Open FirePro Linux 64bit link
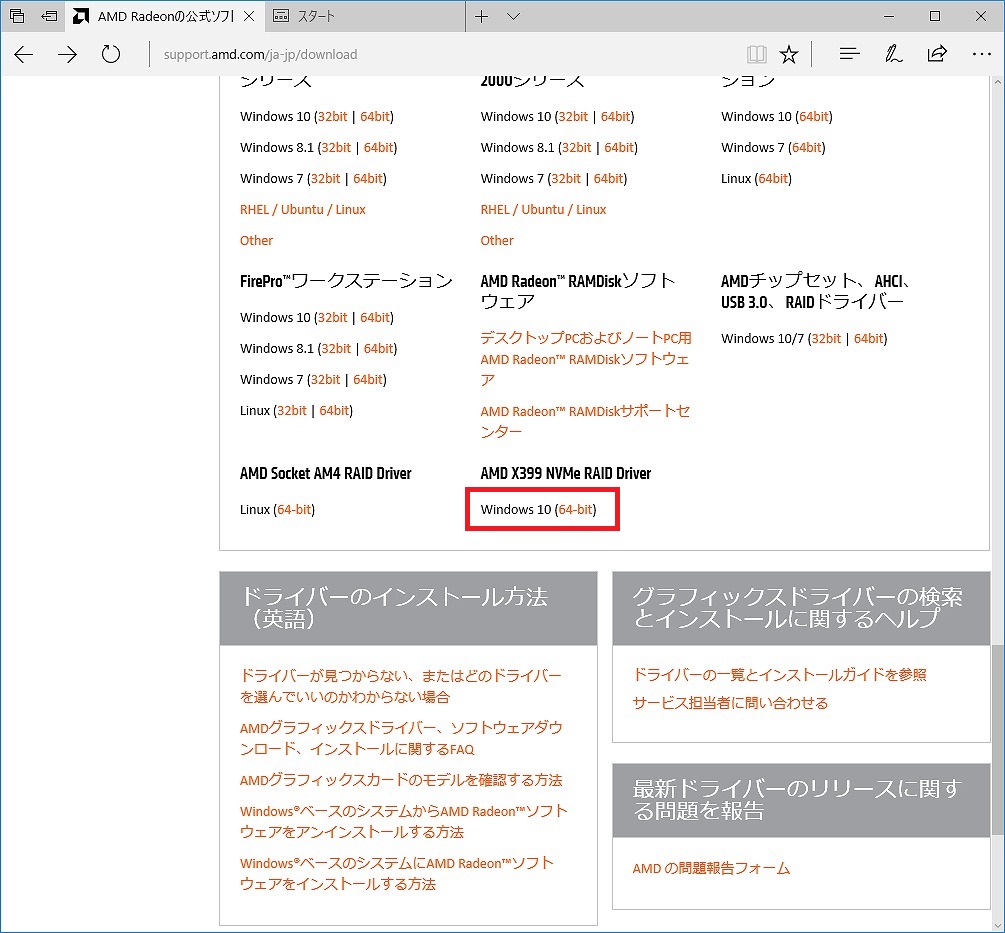Image resolution: width=1005 pixels, height=933 pixels. 335,410
